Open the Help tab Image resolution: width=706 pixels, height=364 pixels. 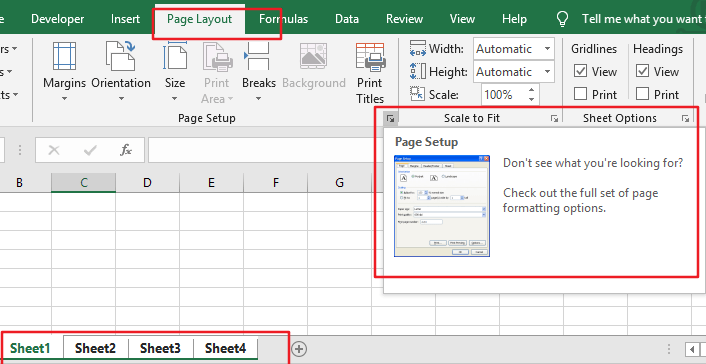click(514, 19)
